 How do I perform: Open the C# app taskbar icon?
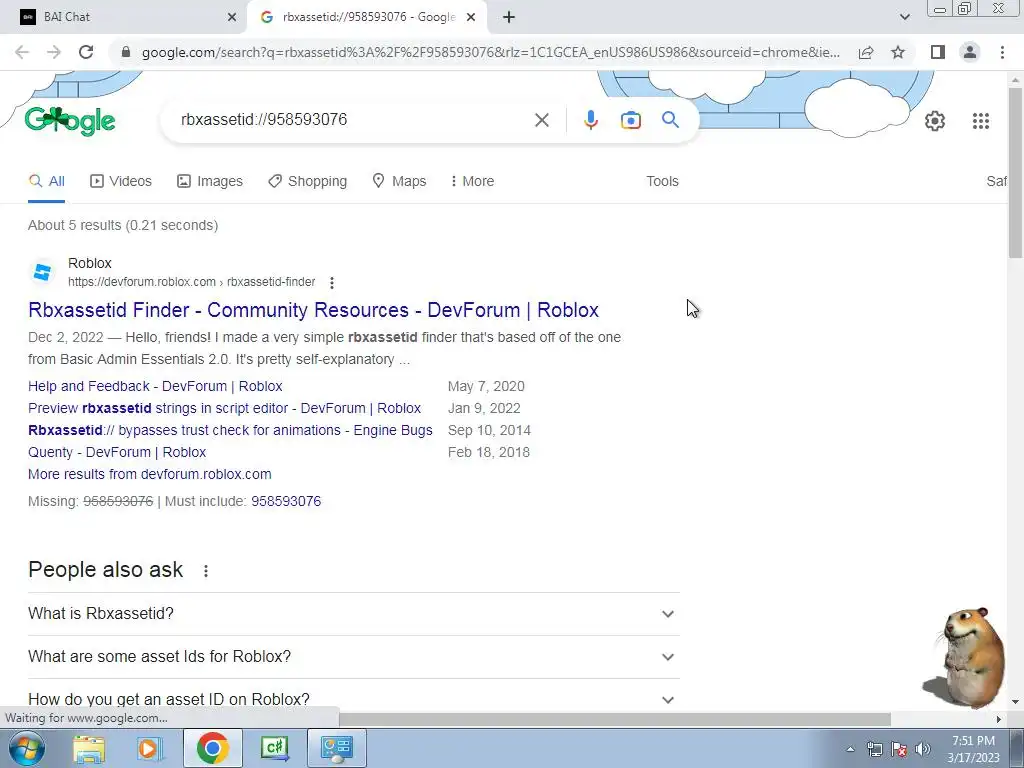pyautogui.click(x=274, y=748)
